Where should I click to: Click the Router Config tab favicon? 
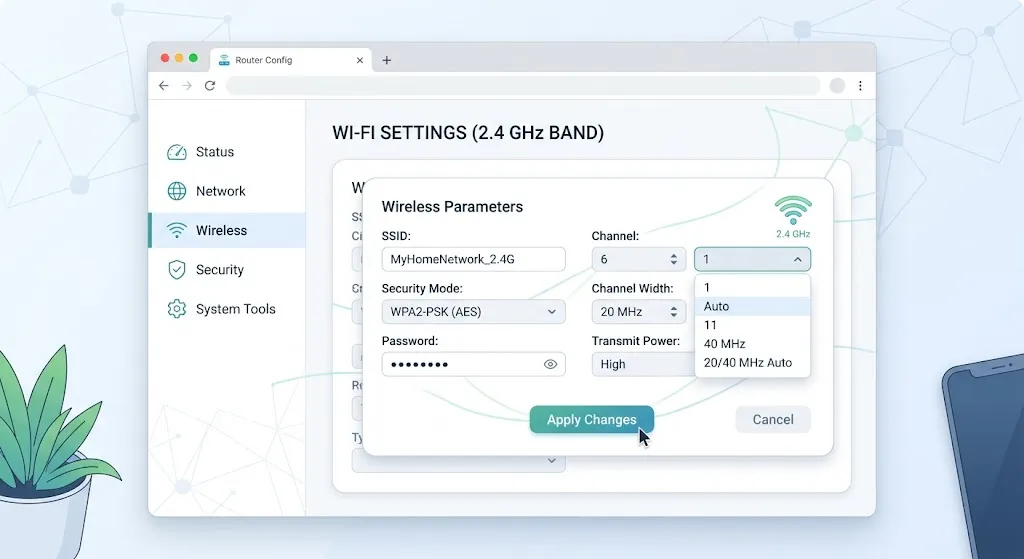(224, 60)
